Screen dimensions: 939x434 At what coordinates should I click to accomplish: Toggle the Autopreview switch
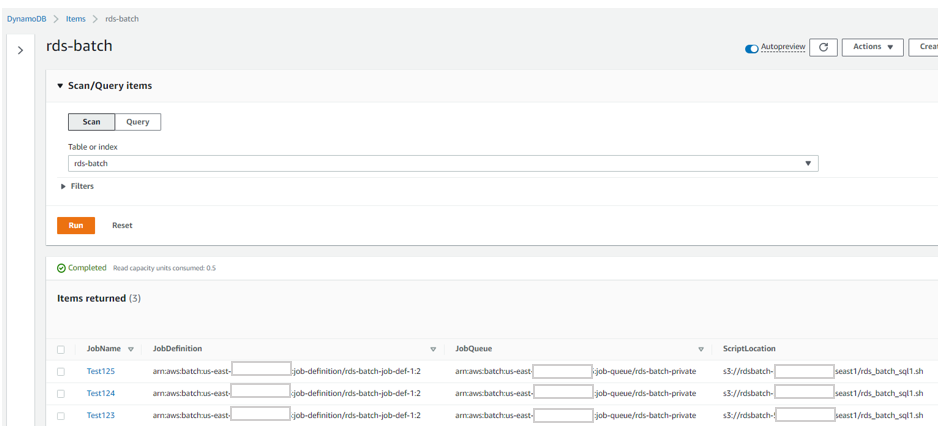(752, 49)
